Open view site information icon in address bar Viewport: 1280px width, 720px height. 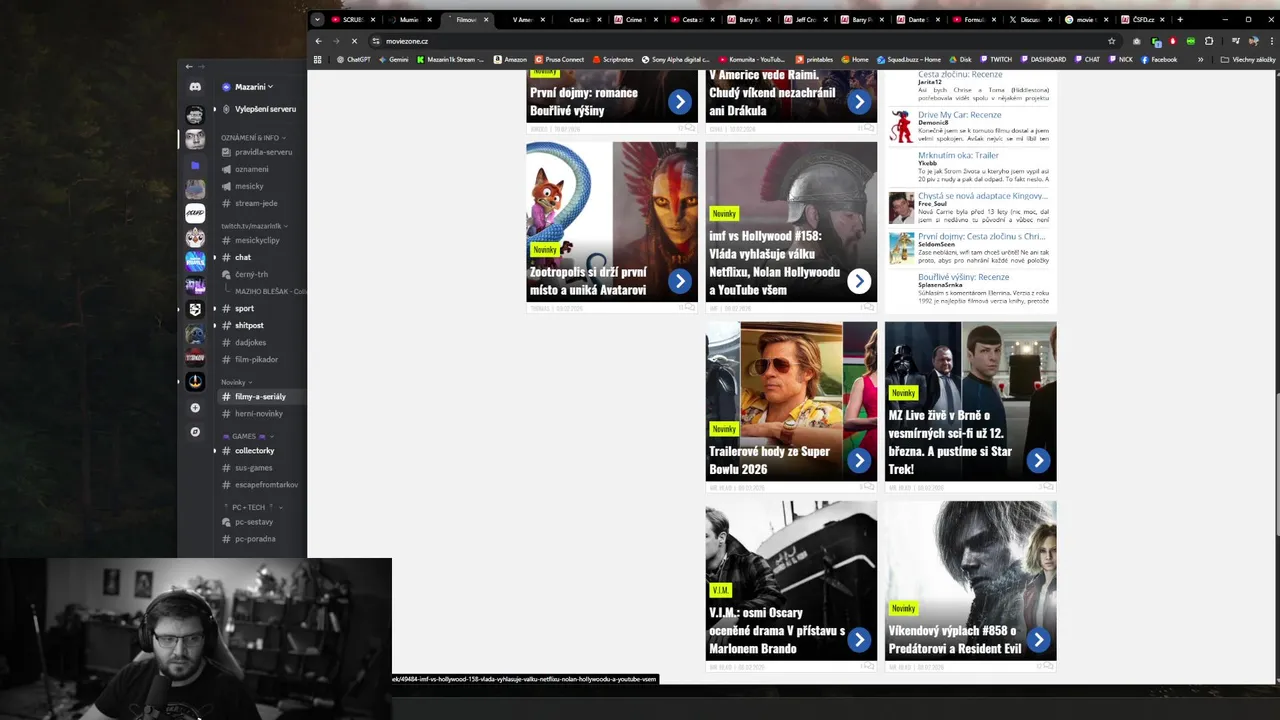pyautogui.click(x=376, y=41)
